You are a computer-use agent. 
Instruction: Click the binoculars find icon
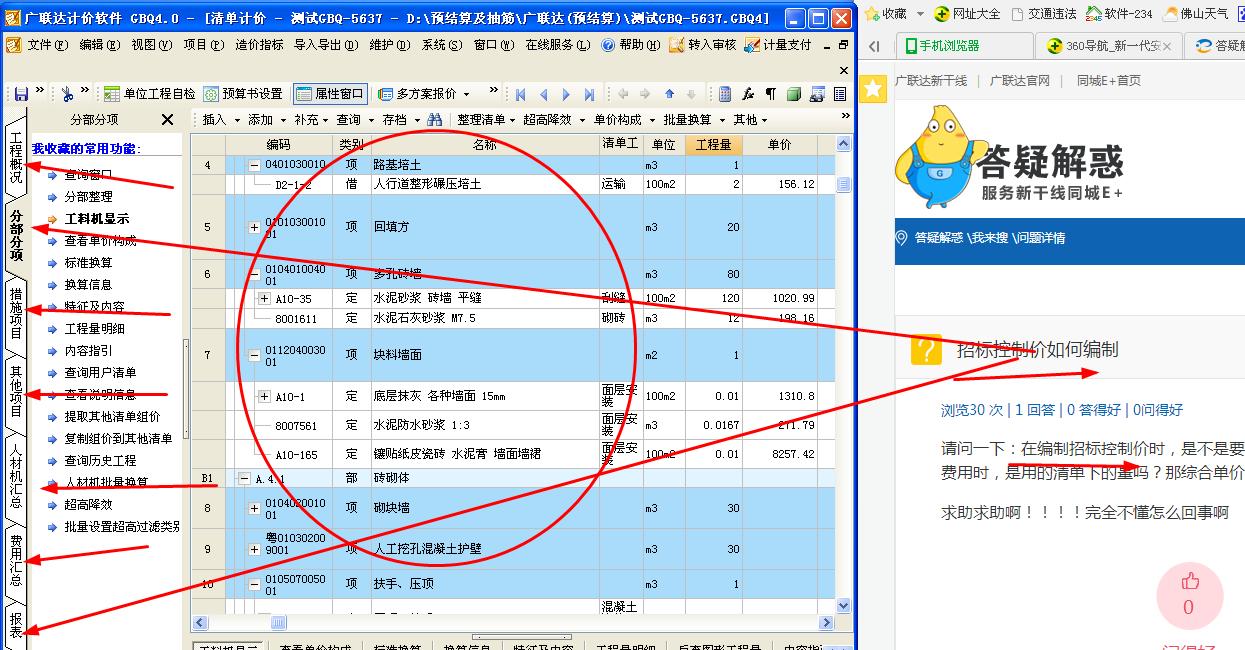coord(435,120)
